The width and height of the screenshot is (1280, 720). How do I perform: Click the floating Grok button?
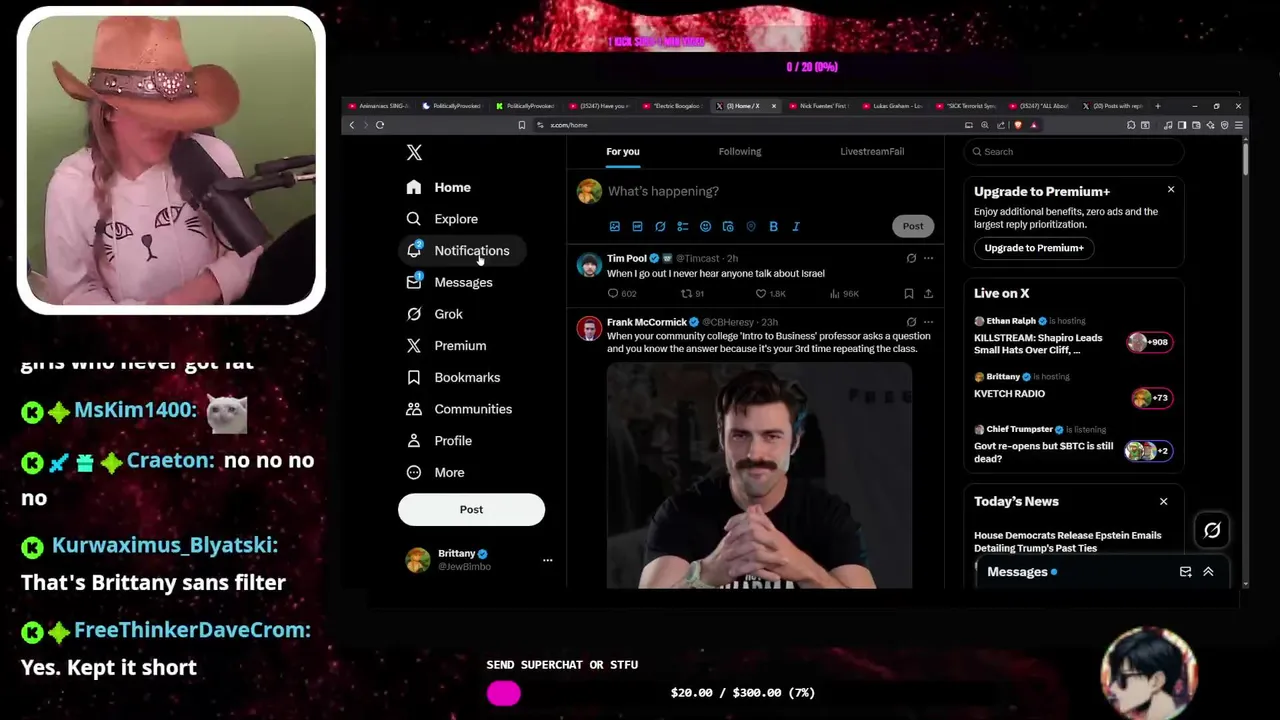pos(1212,531)
